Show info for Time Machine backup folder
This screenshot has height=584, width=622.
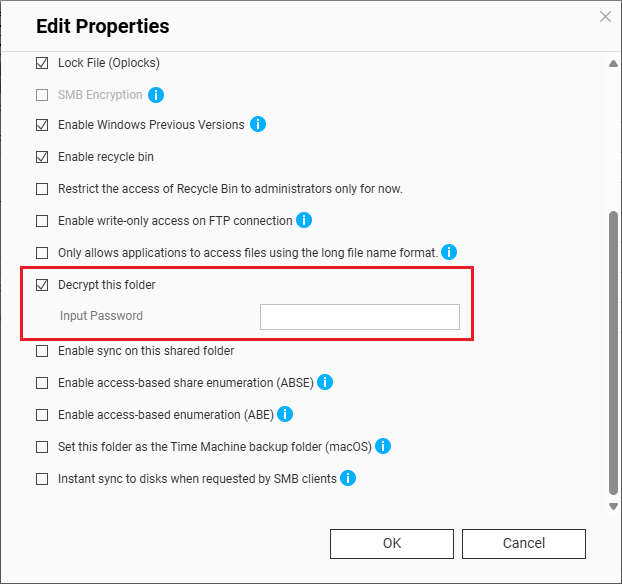pos(382,446)
